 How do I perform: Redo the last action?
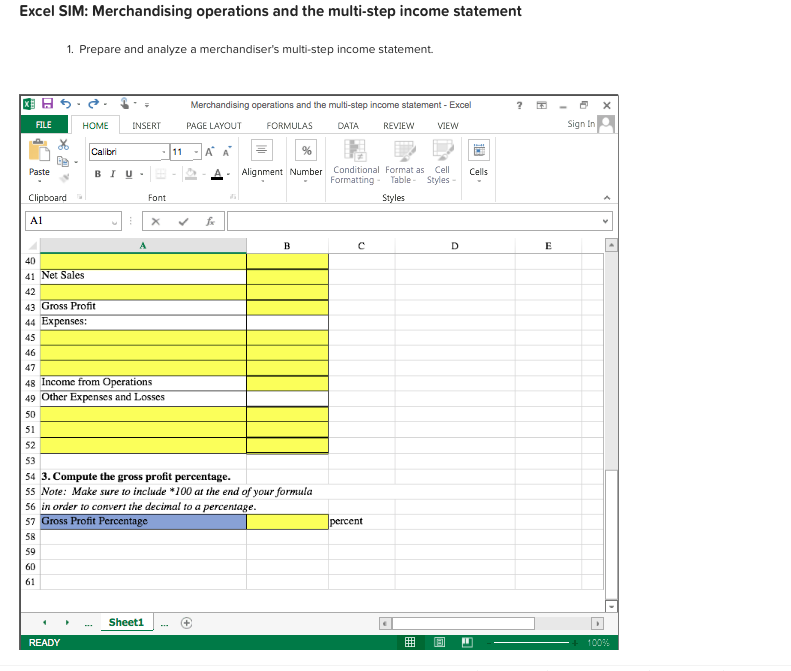[x=93, y=103]
